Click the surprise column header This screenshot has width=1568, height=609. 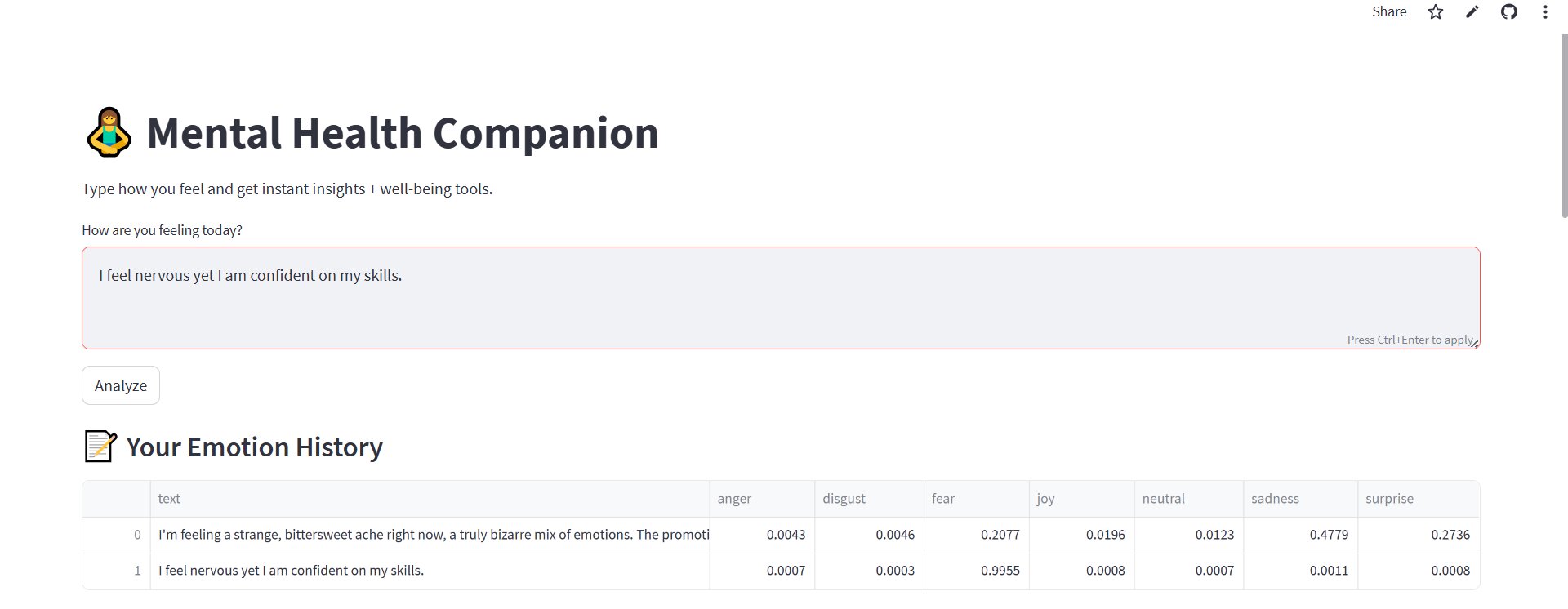click(x=1418, y=499)
